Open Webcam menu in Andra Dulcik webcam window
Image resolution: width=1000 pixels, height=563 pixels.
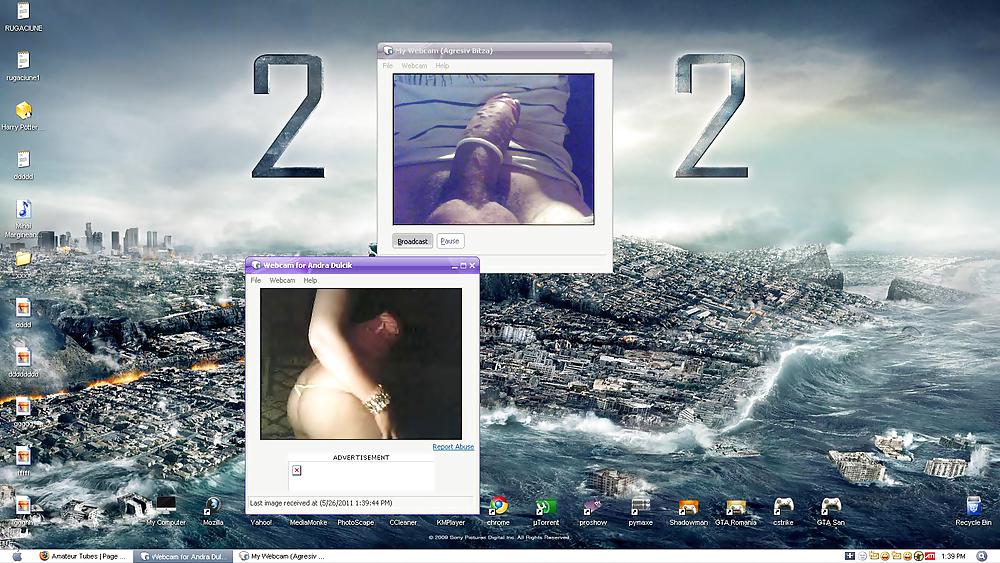point(282,281)
